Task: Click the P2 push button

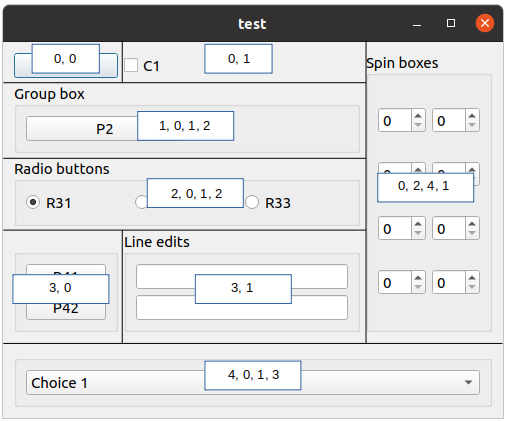Action: point(82,129)
